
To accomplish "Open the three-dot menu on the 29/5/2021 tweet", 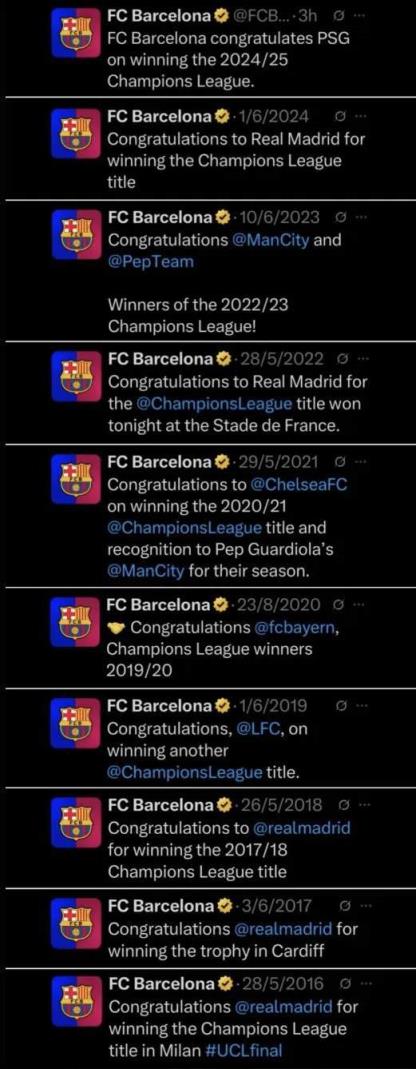I will point(361,463).
